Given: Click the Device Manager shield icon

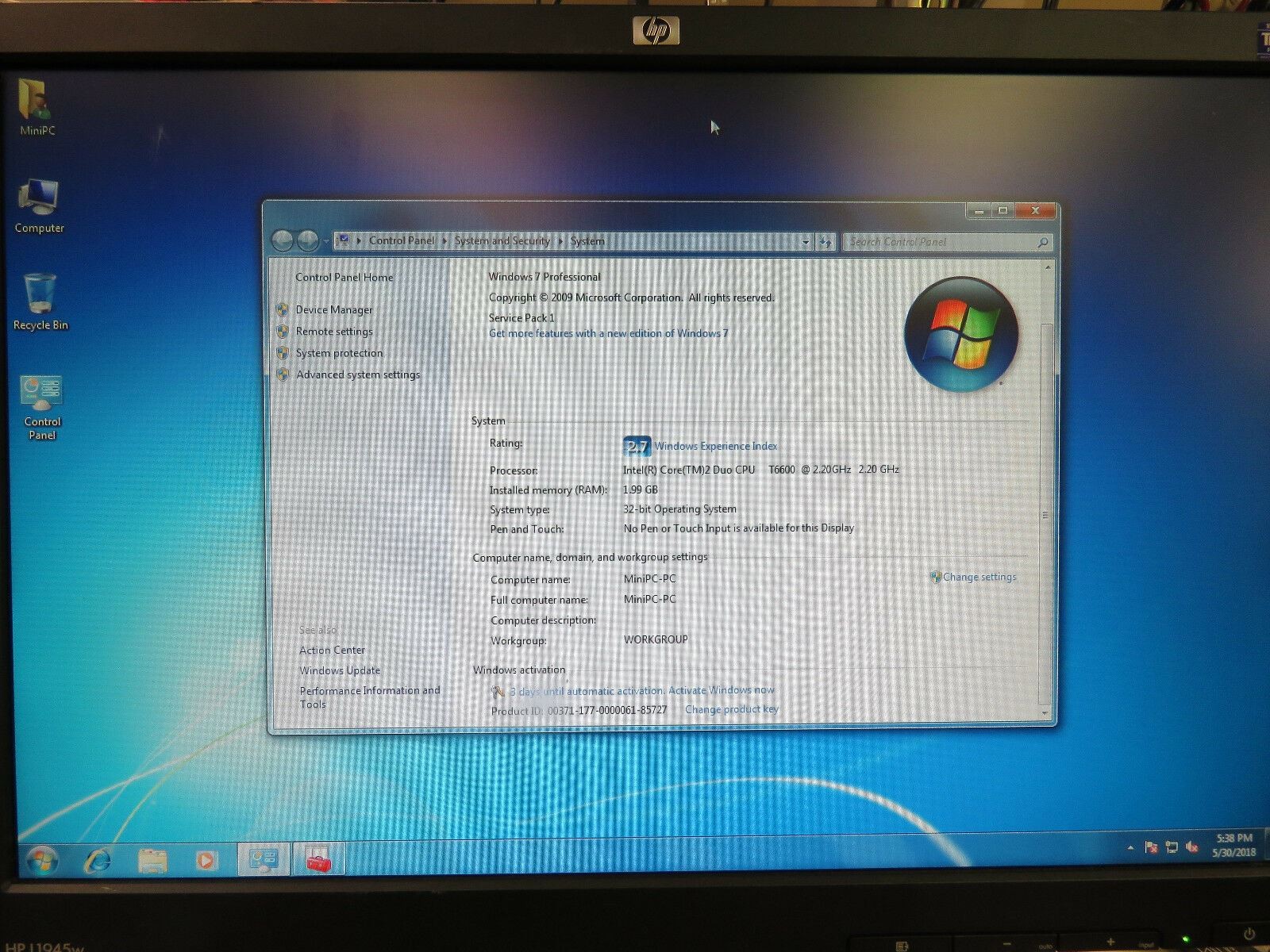Looking at the screenshot, I should 283,309.
